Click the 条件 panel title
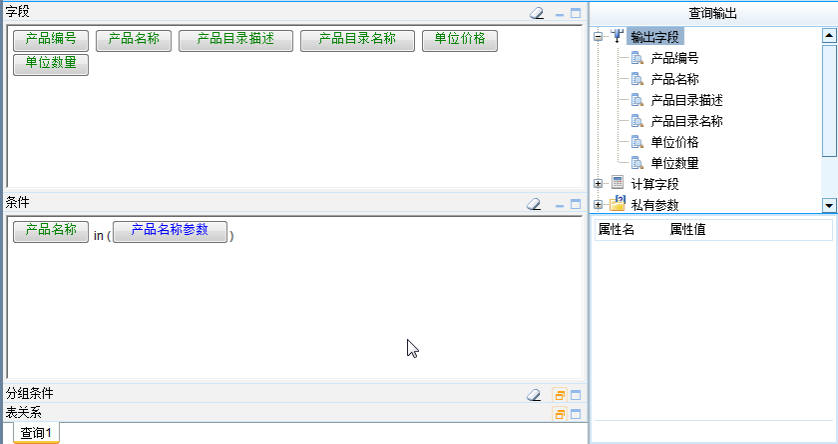The height and width of the screenshot is (444, 838). [18, 202]
